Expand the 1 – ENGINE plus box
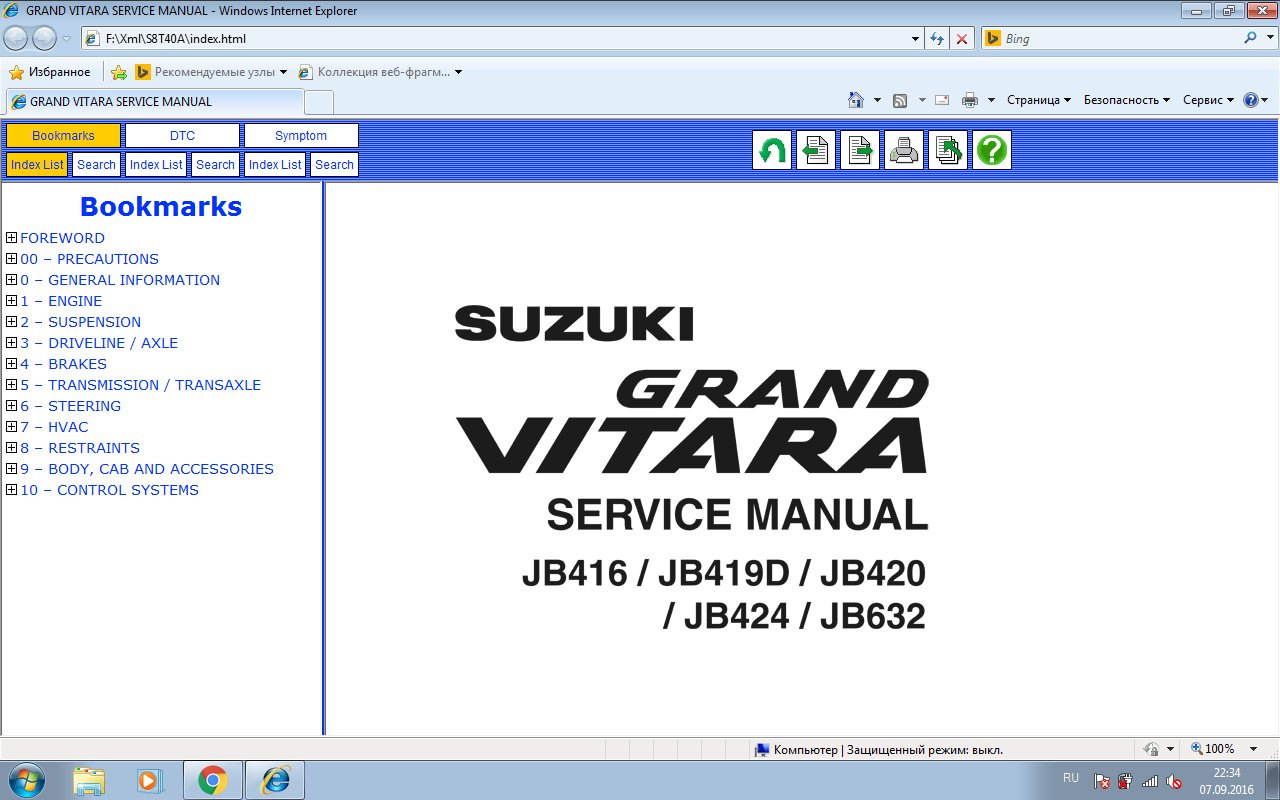This screenshot has height=800, width=1280. pyautogui.click(x=12, y=301)
